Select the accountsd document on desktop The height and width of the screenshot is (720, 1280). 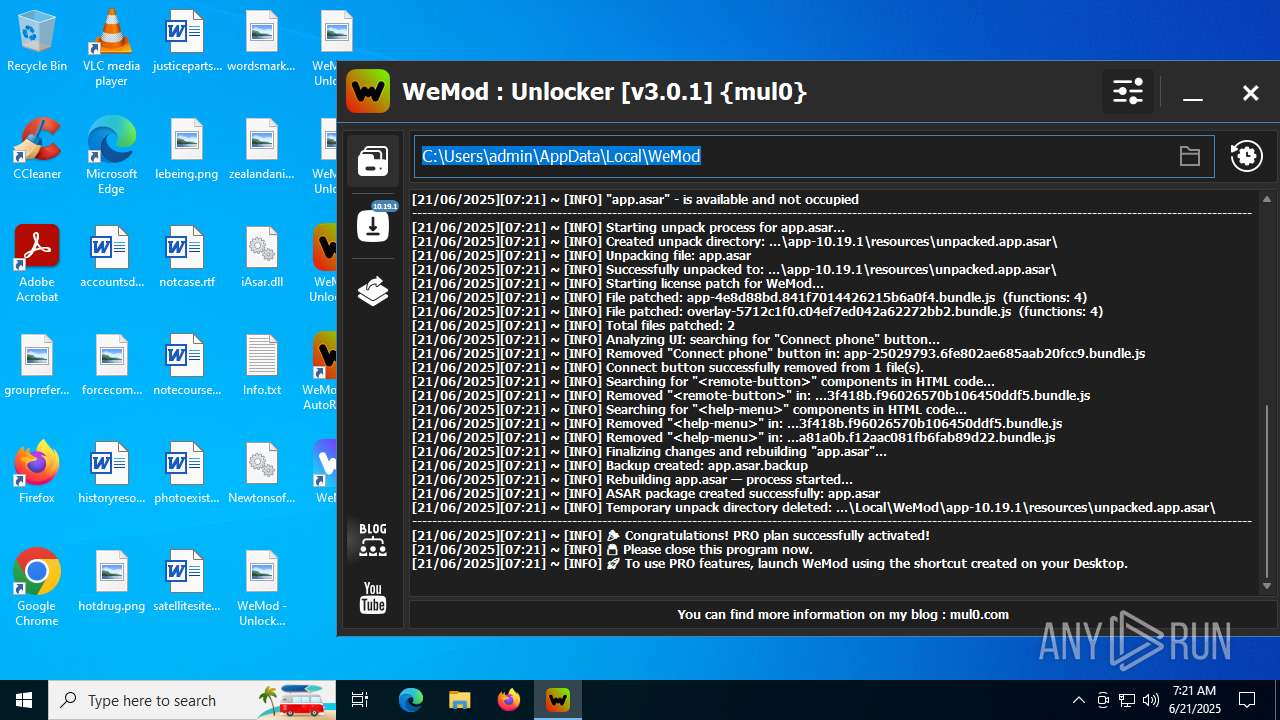(x=111, y=259)
